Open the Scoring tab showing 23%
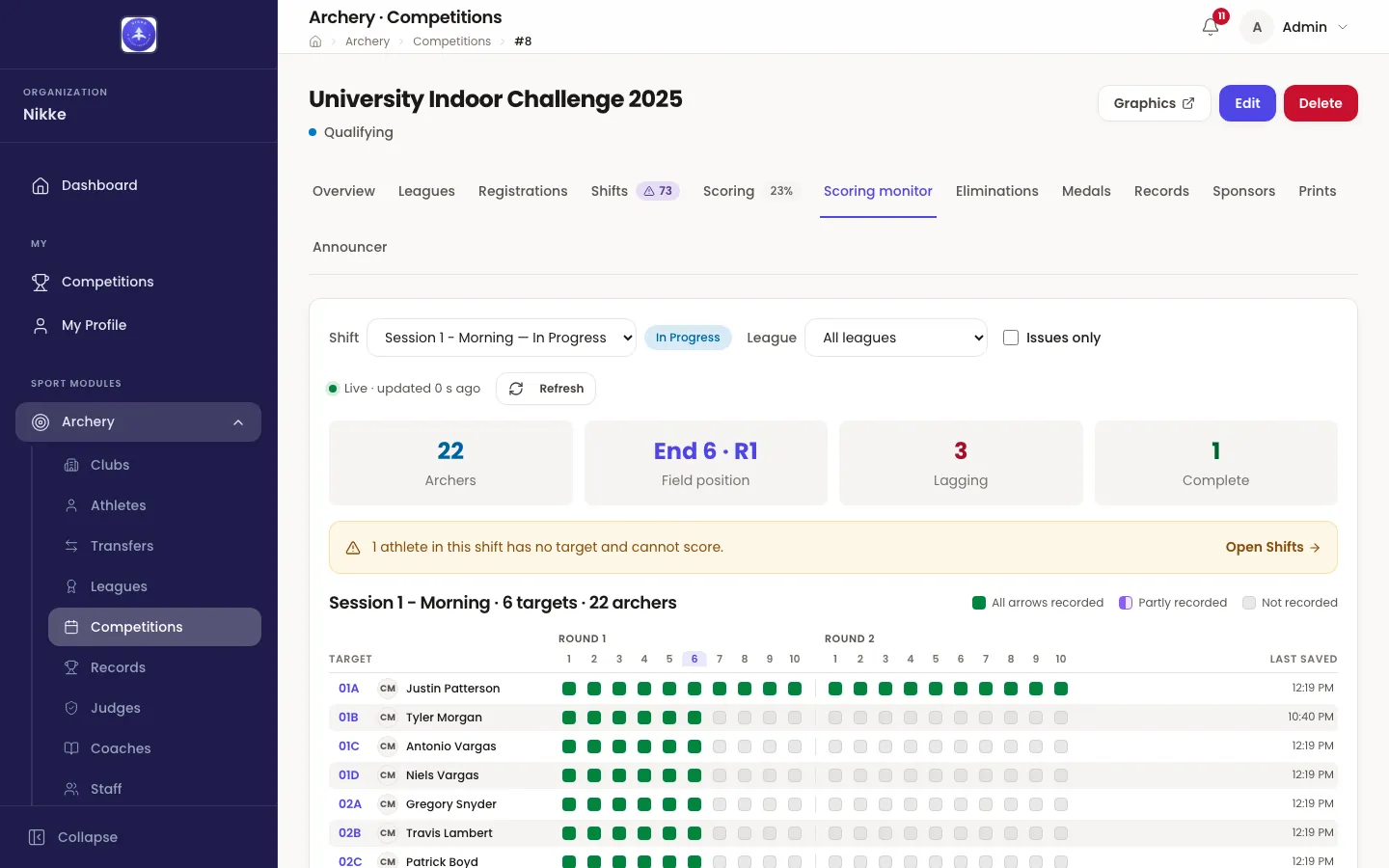 pos(751,191)
